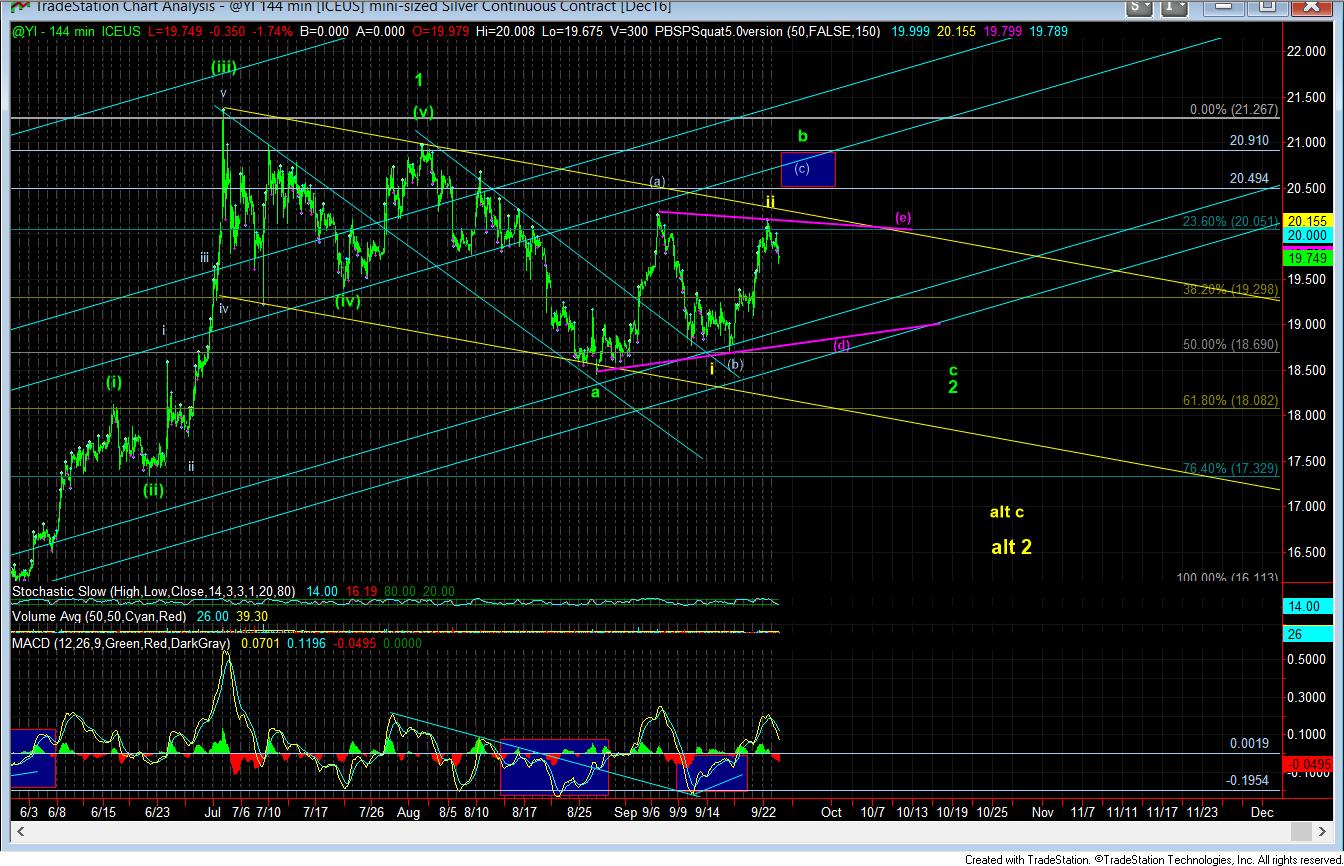Click the green 'a' wave label
The image size is (1344, 866).
[x=594, y=392]
